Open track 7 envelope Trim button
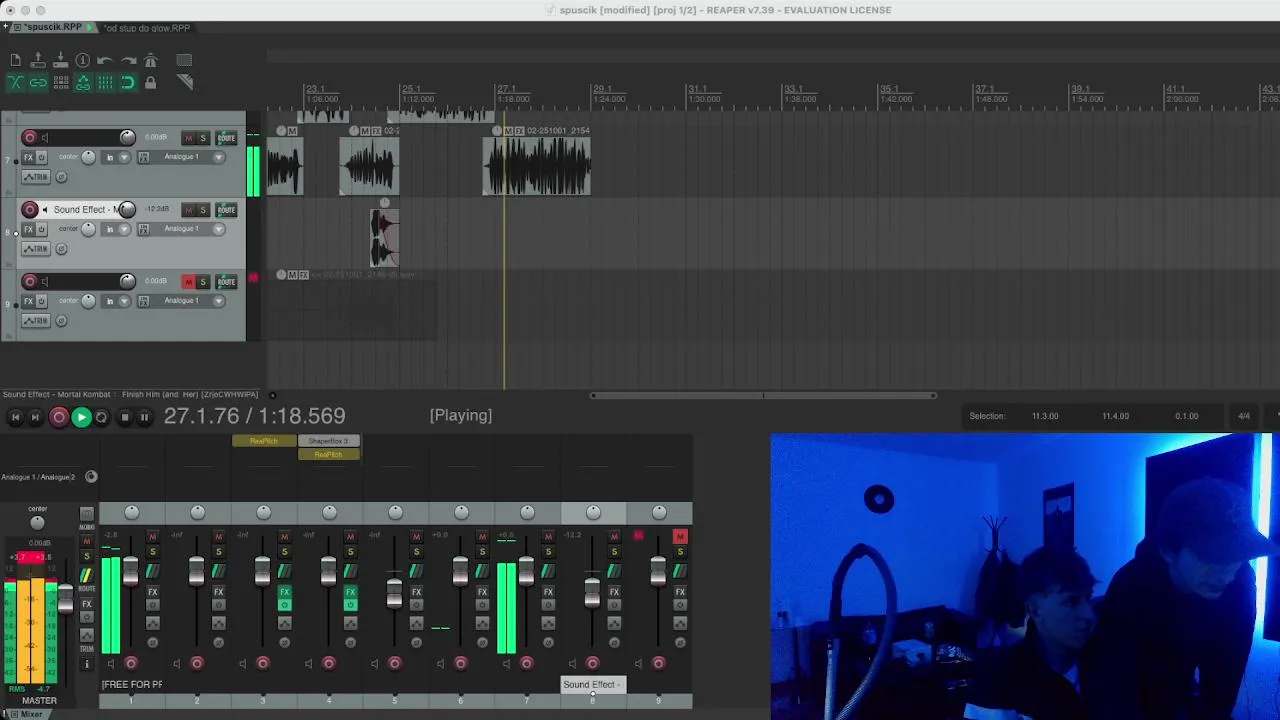 coord(36,177)
